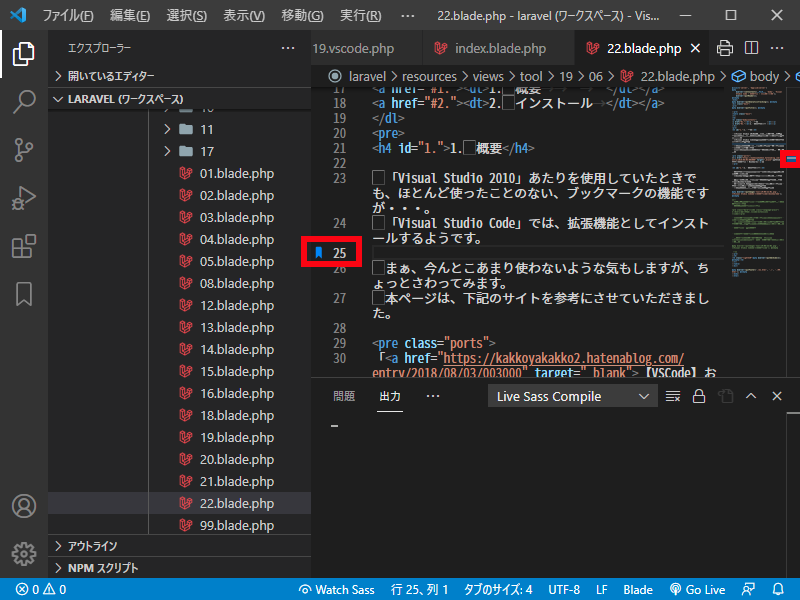
Task: Expand the NPM スクリプト section
Action: [180, 568]
